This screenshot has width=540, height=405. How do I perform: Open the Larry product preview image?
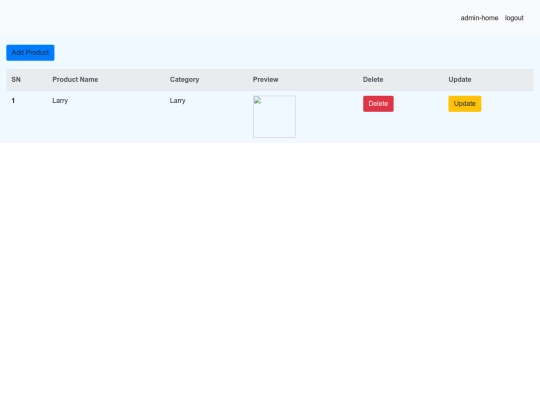[274, 117]
